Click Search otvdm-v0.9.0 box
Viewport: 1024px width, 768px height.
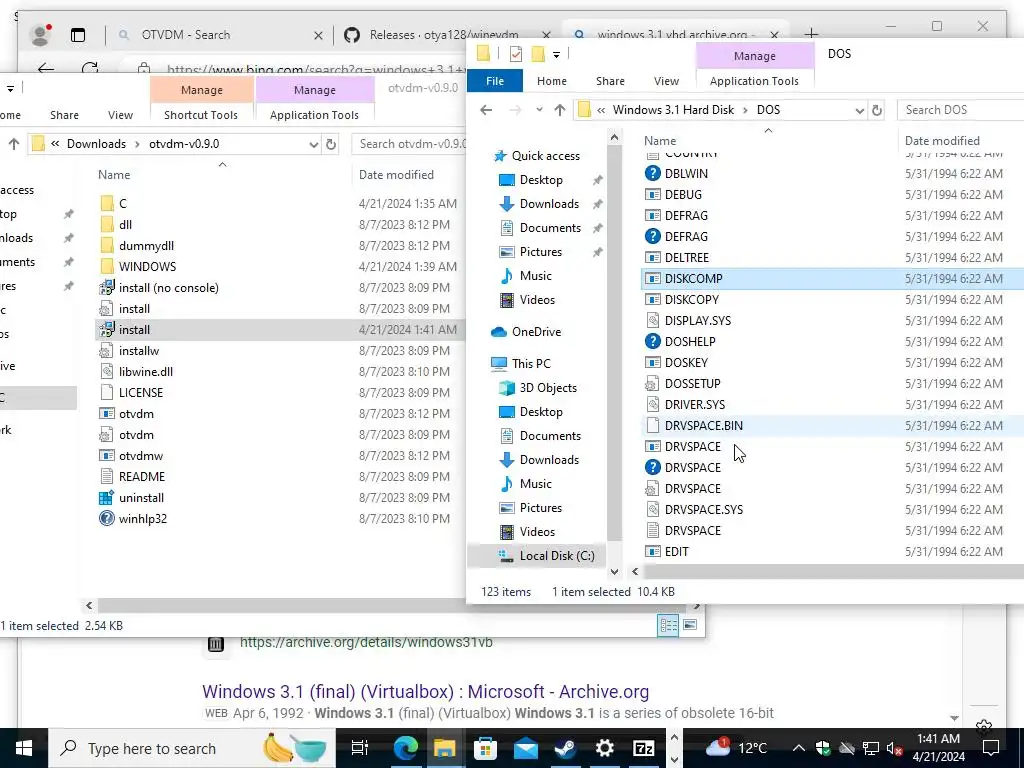point(410,144)
